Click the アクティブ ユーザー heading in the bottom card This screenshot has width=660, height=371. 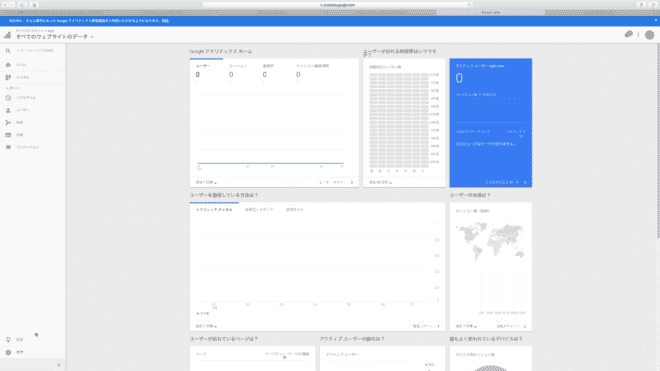tap(342, 355)
